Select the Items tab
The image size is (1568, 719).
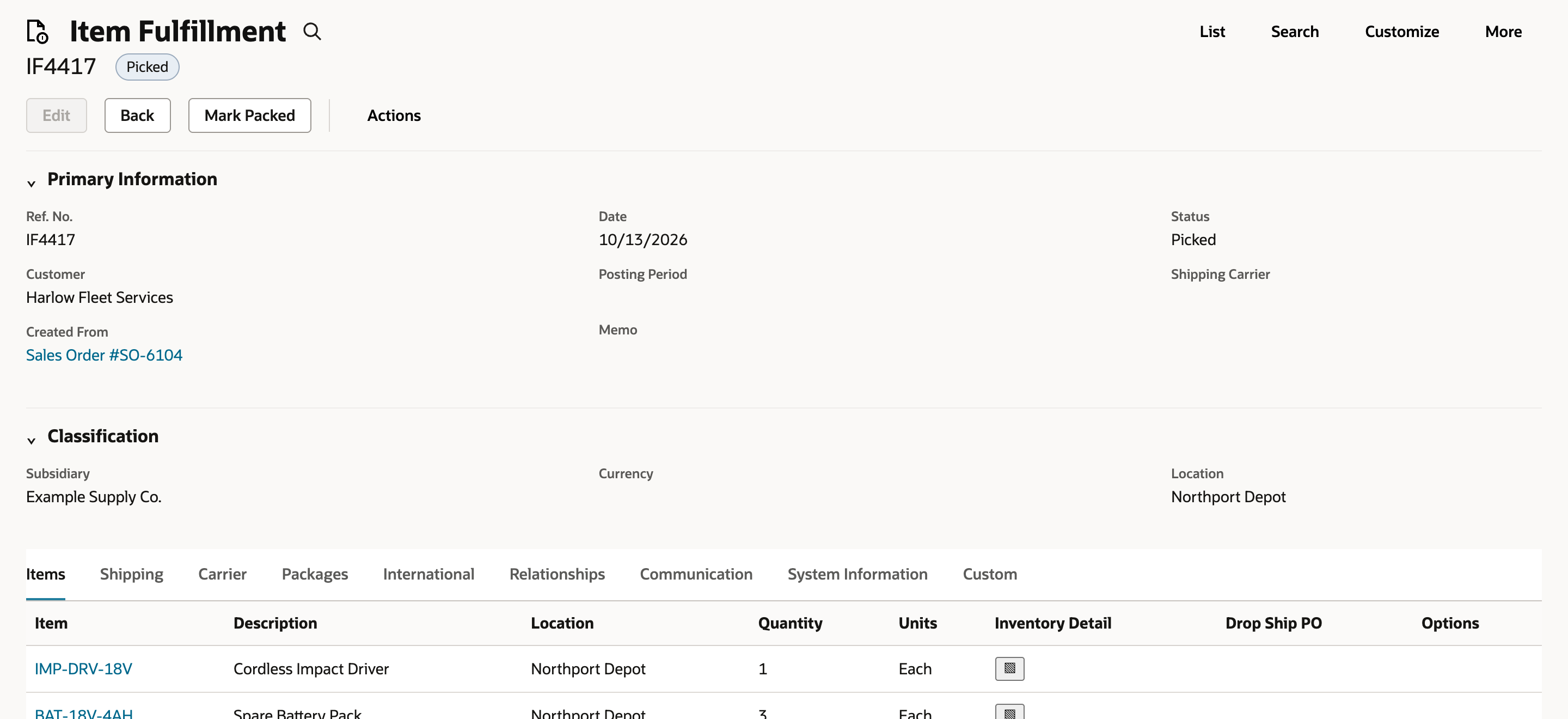[46, 574]
